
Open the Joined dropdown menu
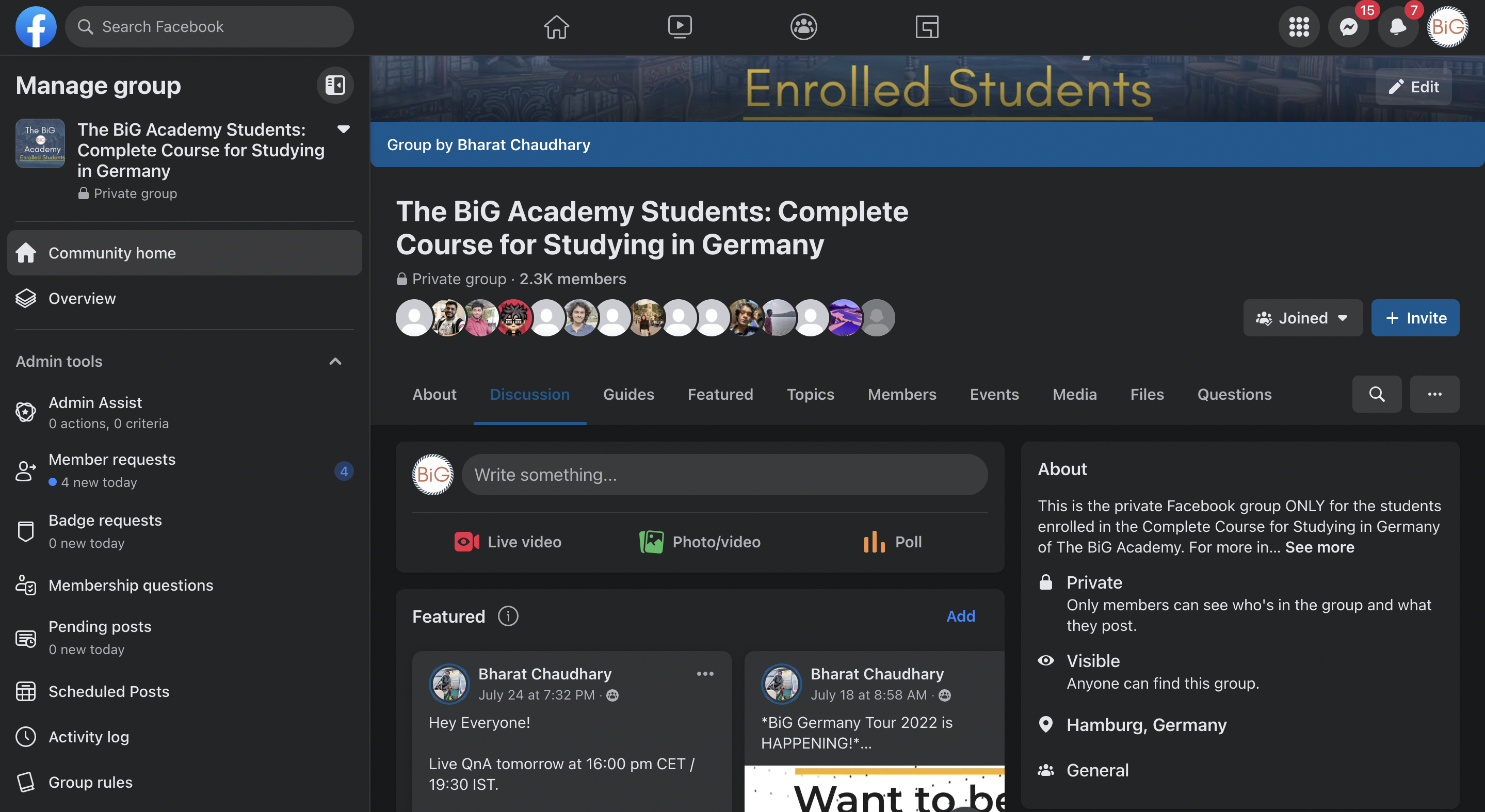pyautogui.click(x=1303, y=318)
